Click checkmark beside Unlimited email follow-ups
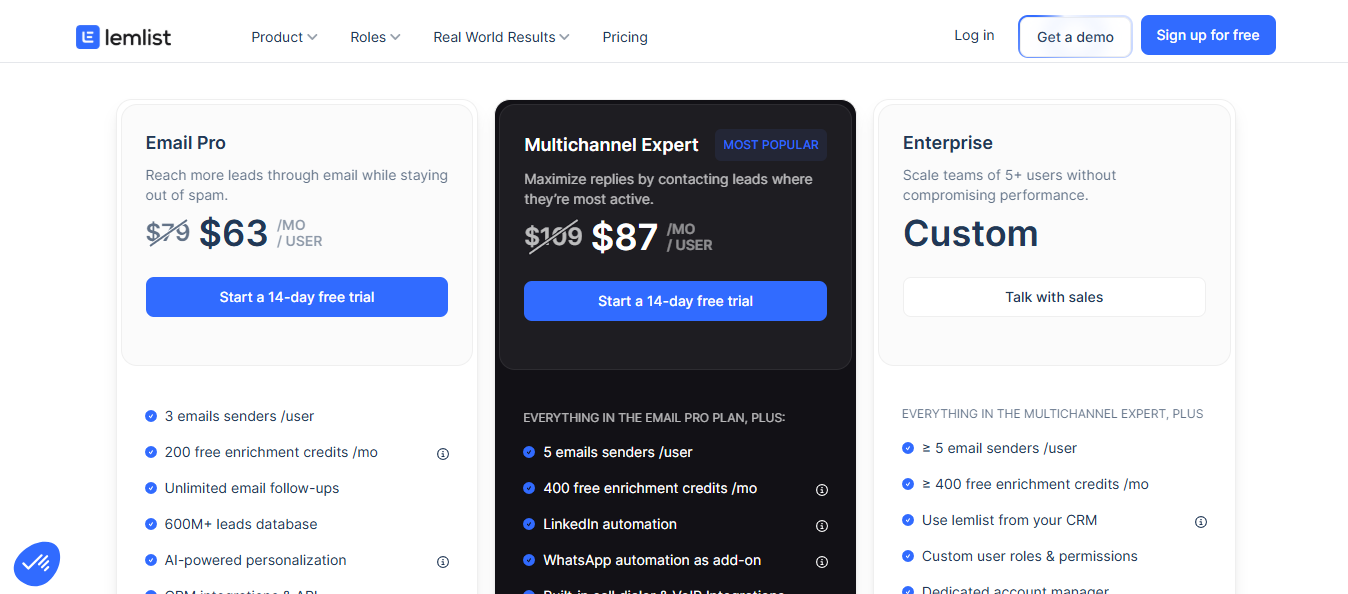Screen dimensions: 1348x594 click(x=150, y=488)
